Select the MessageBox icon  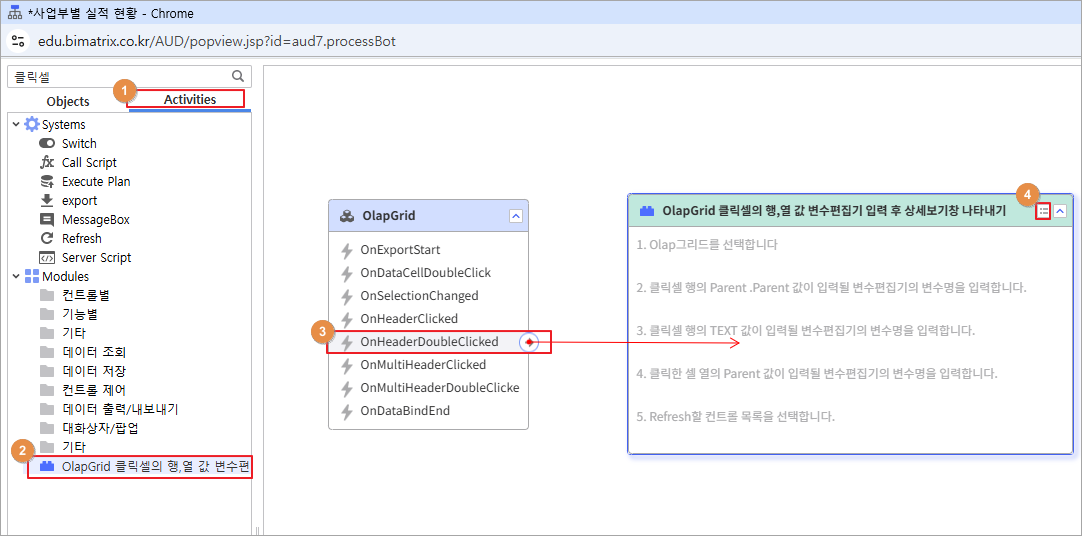(x=47, y=219)
